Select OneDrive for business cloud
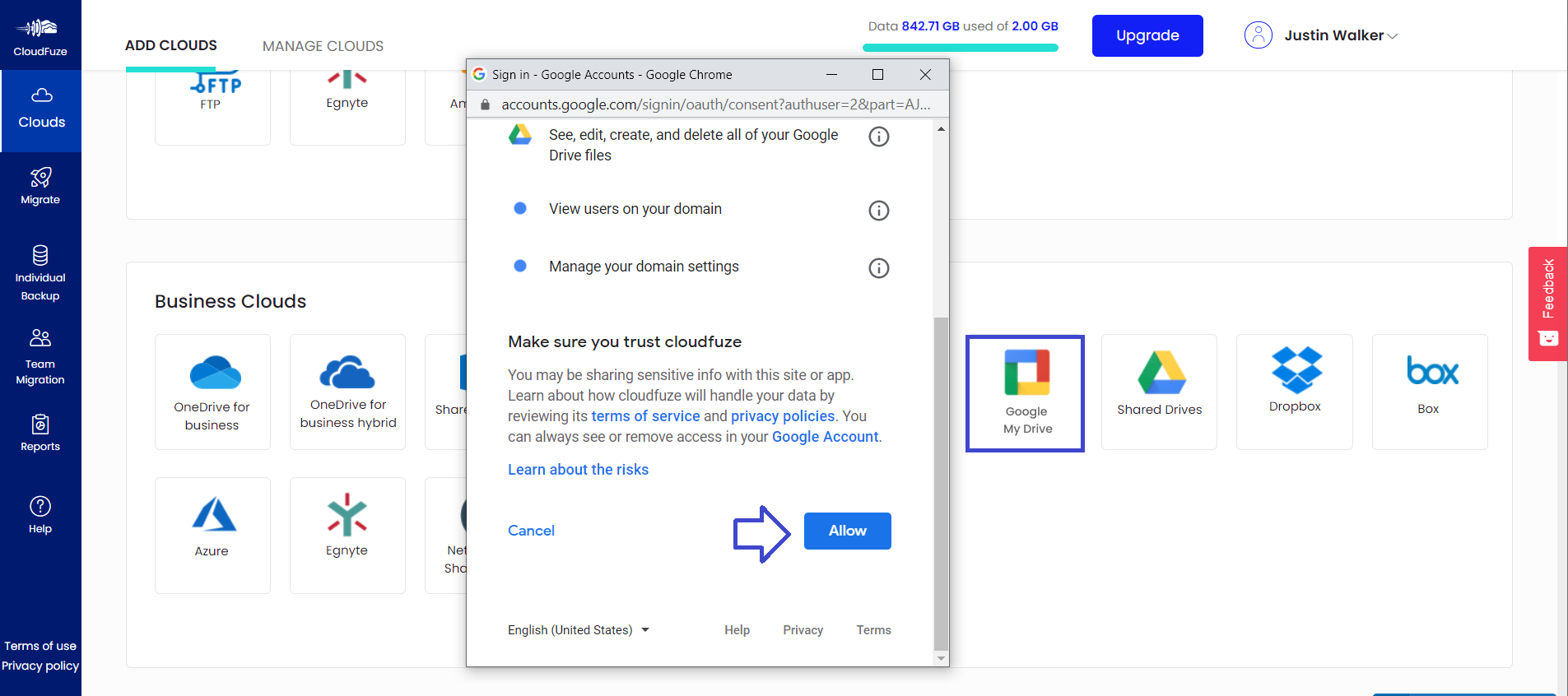1568x696 pixels. (x=212, y=392)
